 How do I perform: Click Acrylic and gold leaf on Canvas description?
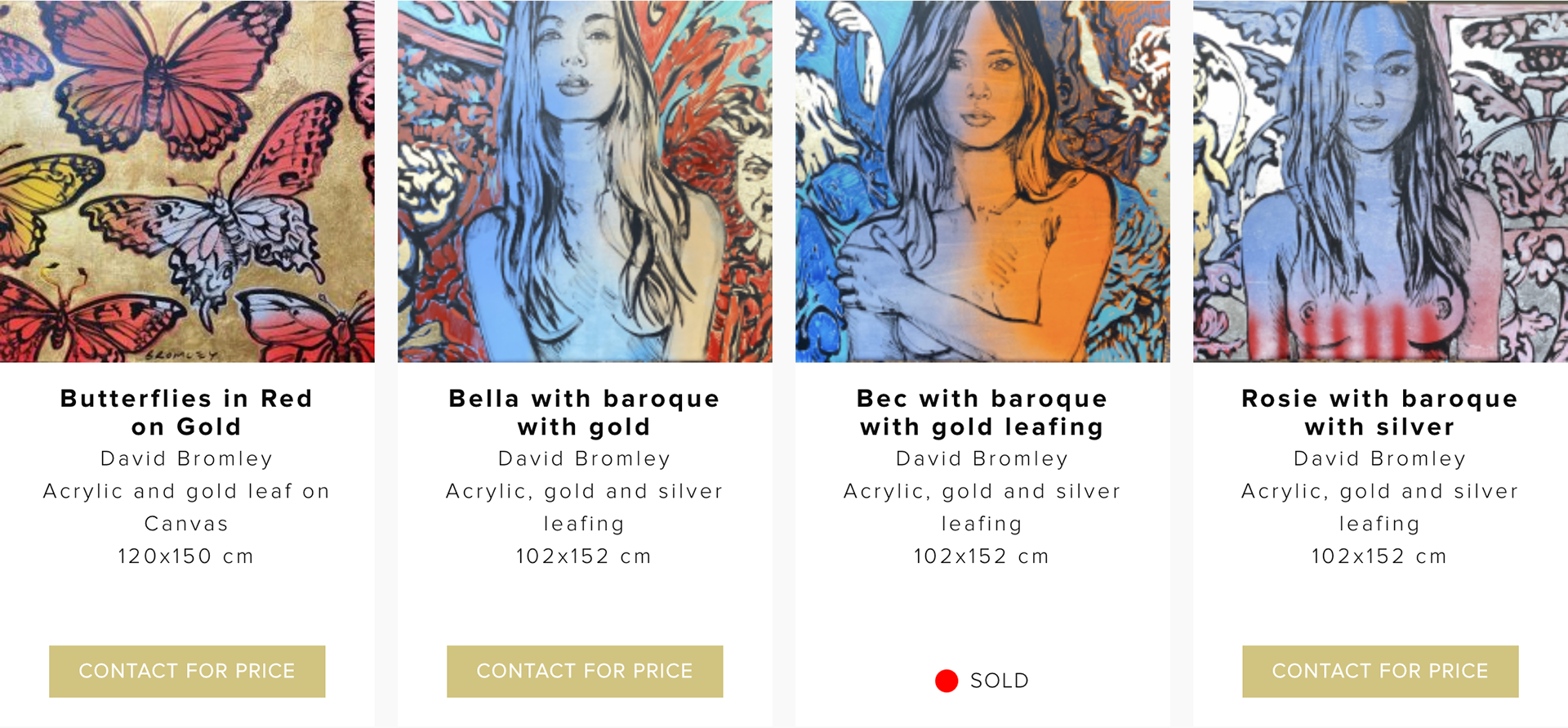[x=187, y=507]
